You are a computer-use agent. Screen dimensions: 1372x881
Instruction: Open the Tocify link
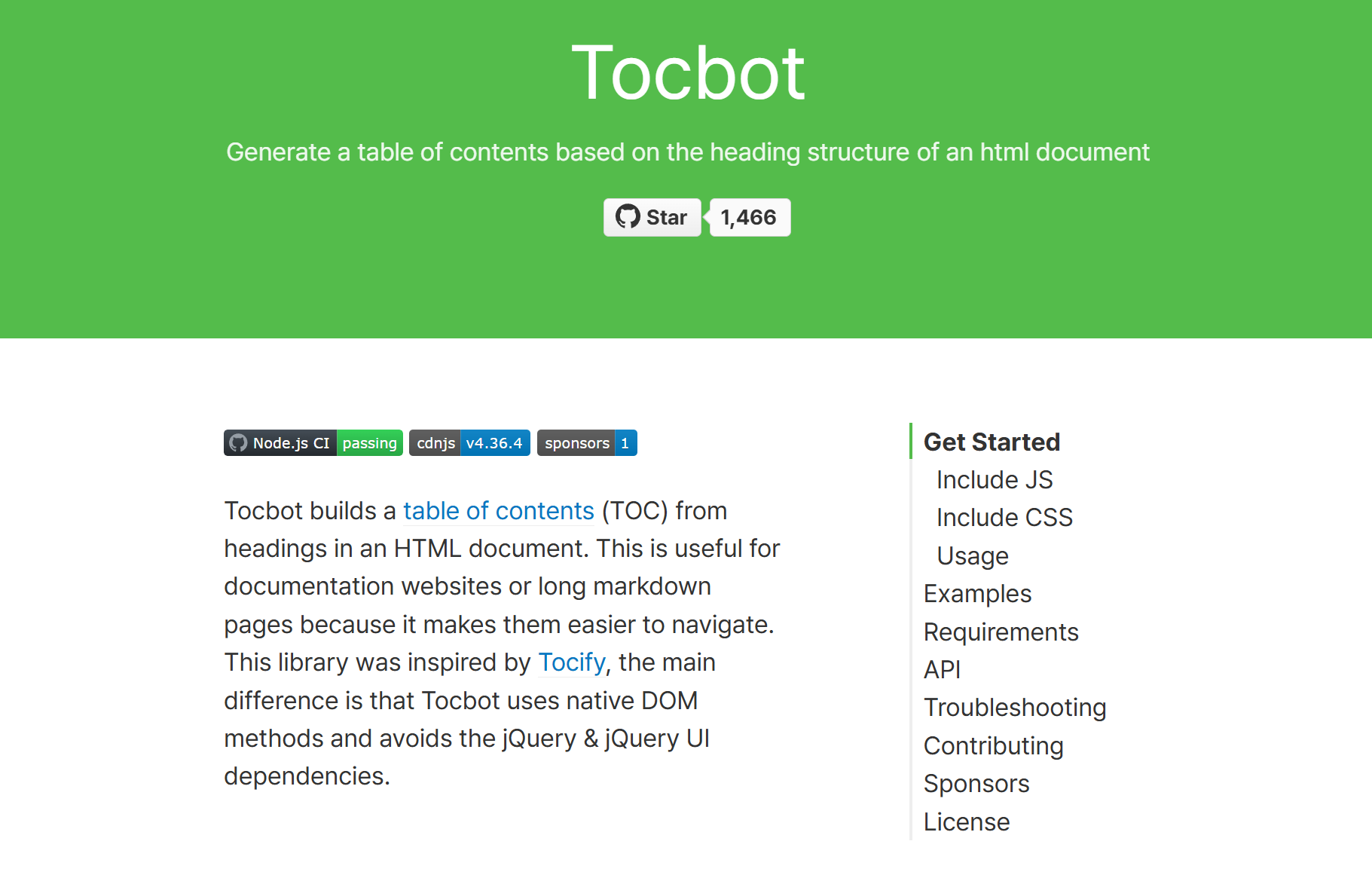pyautogui.click(x=571, y=662)
